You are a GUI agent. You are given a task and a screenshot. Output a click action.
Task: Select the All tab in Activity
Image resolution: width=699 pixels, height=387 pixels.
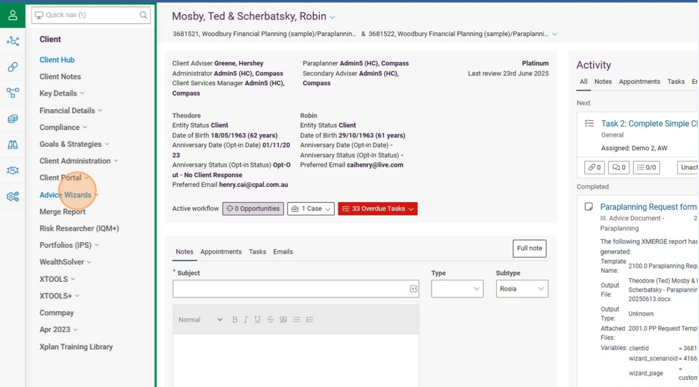pos(583,82)
